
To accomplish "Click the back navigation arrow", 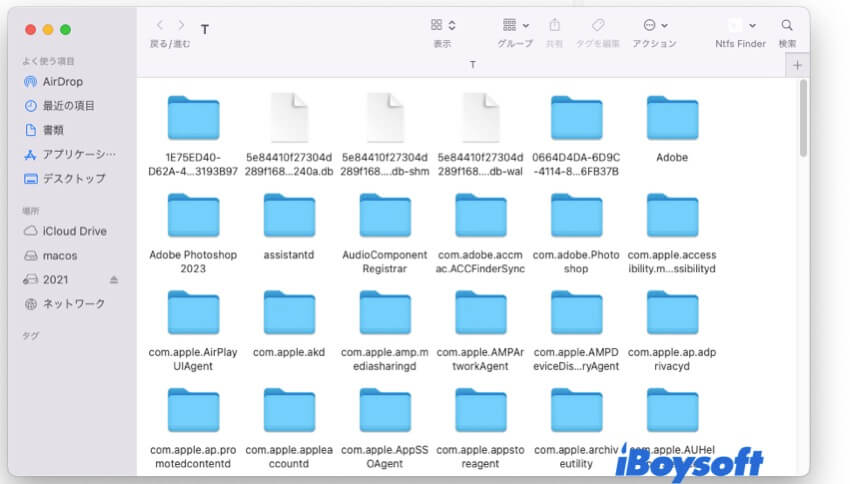I will (x=160, y=25).
